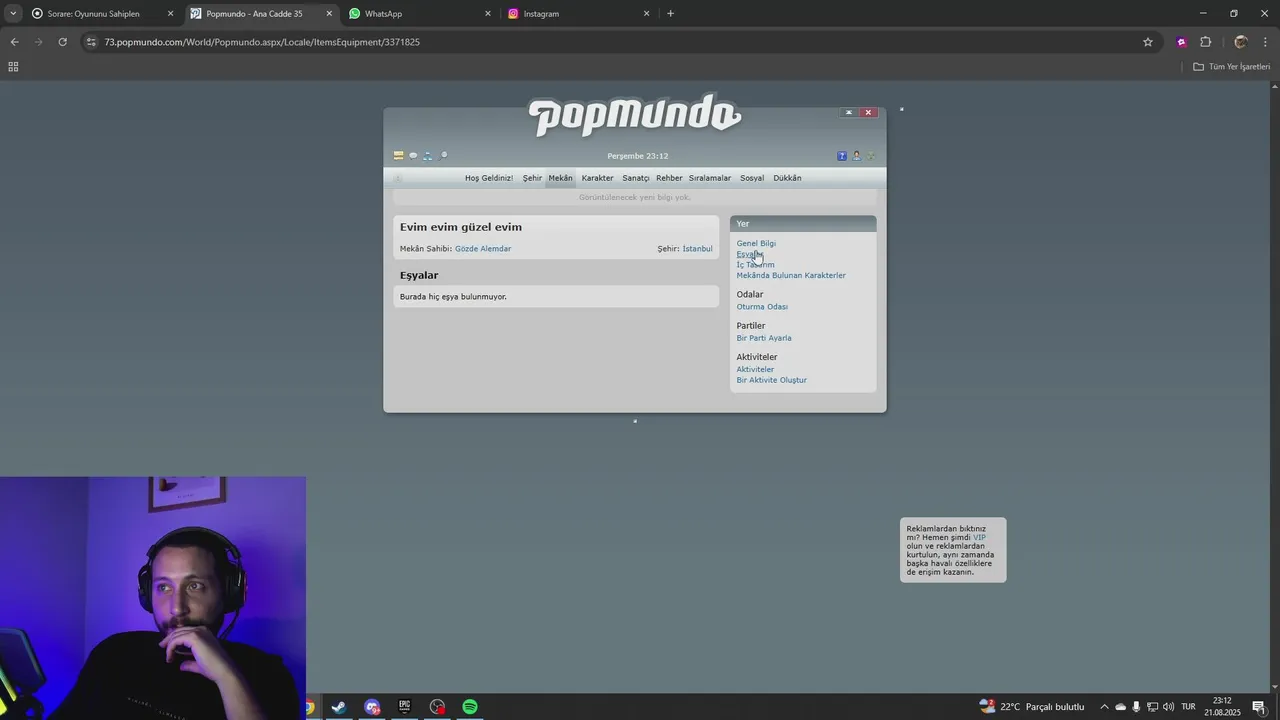
Task: Click the character avatar icon in header
Action: [856, 156]
